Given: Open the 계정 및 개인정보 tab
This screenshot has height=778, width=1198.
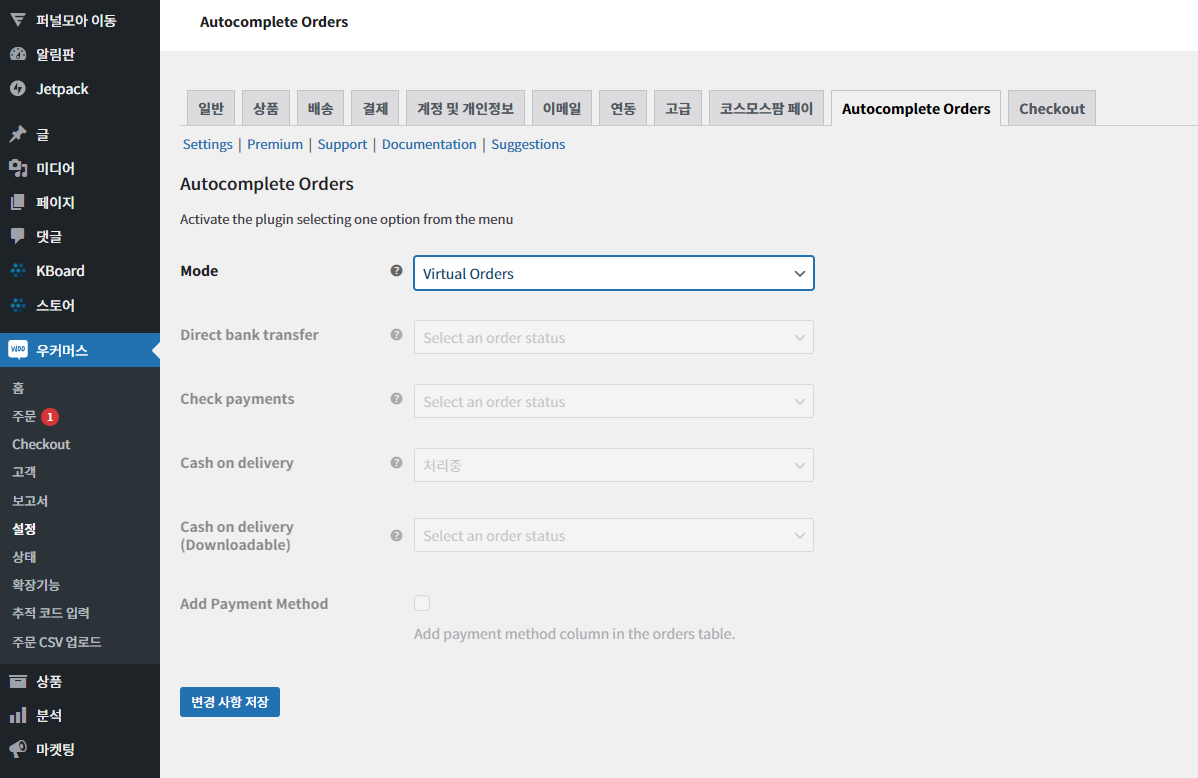Looking at the screenshot, I should click(x=465, y=108).
